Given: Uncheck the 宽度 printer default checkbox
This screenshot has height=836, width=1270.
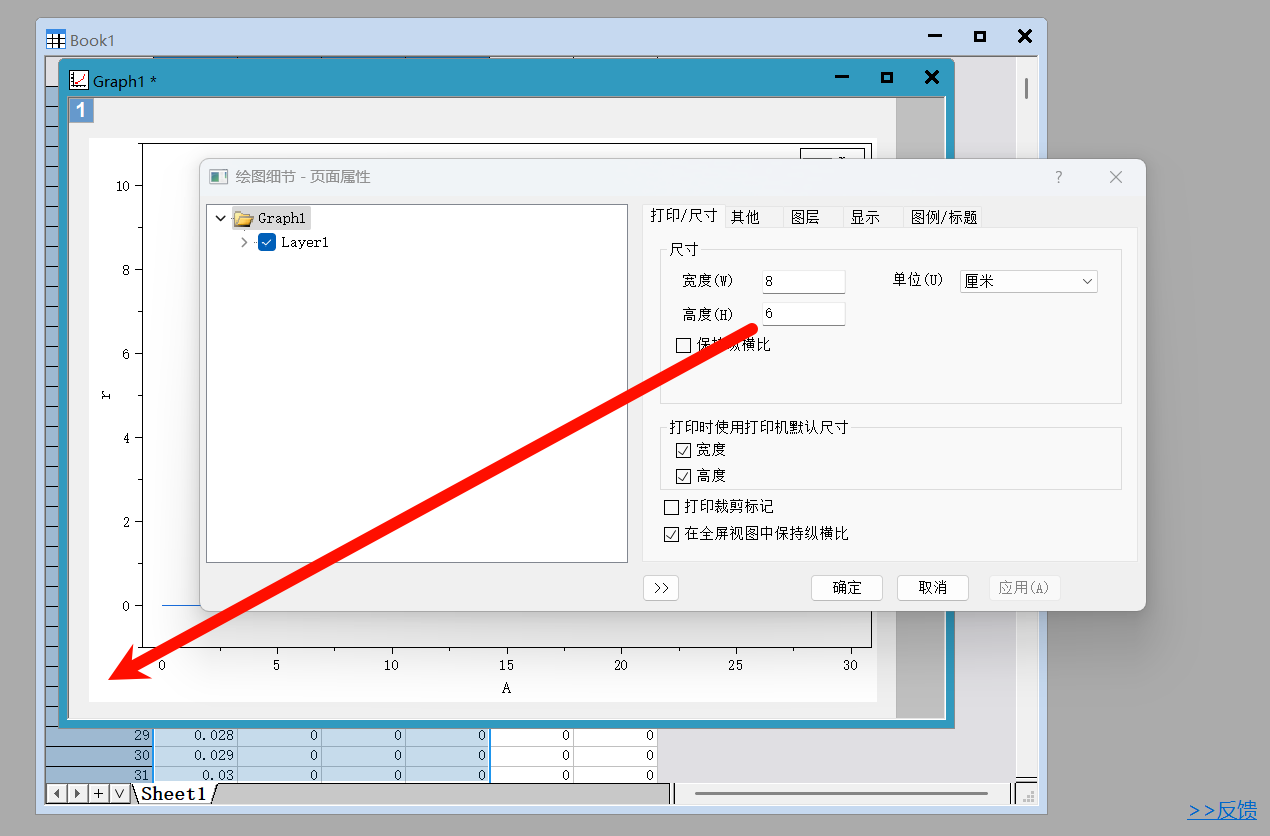Looking at the screenshot, I should [684, 451].
